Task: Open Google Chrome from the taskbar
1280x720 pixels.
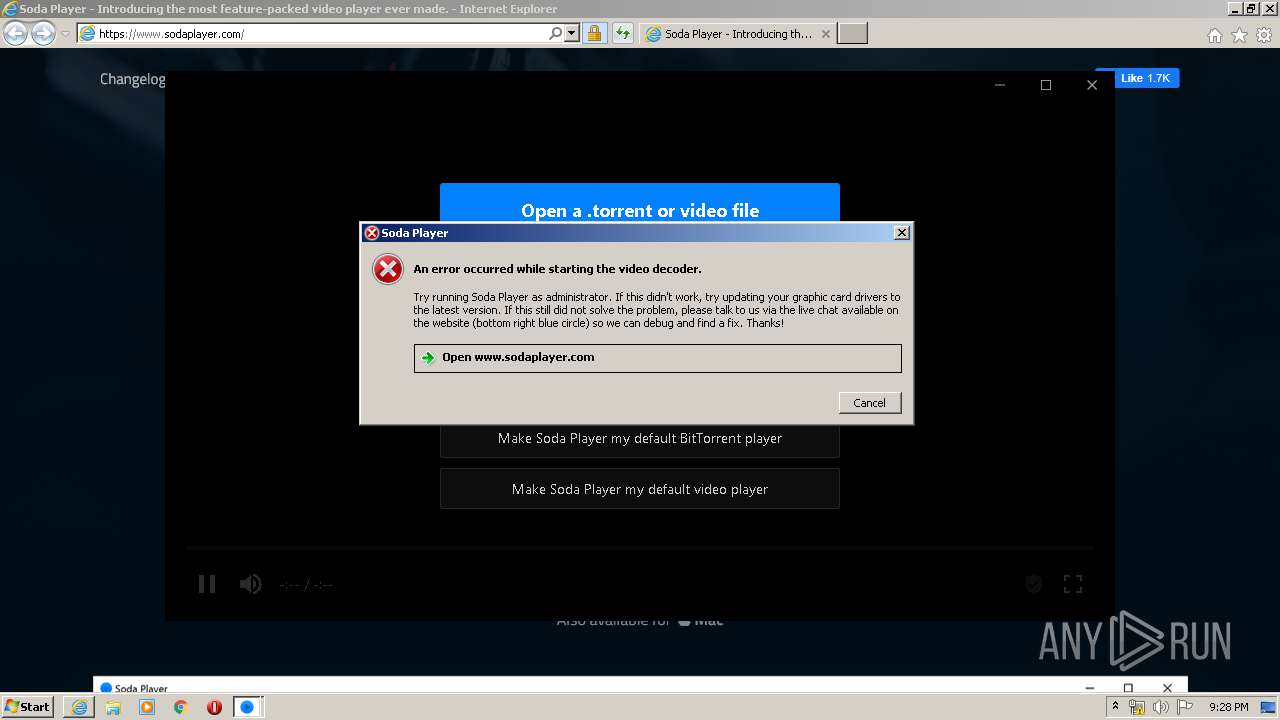Action: click(181, 707)
